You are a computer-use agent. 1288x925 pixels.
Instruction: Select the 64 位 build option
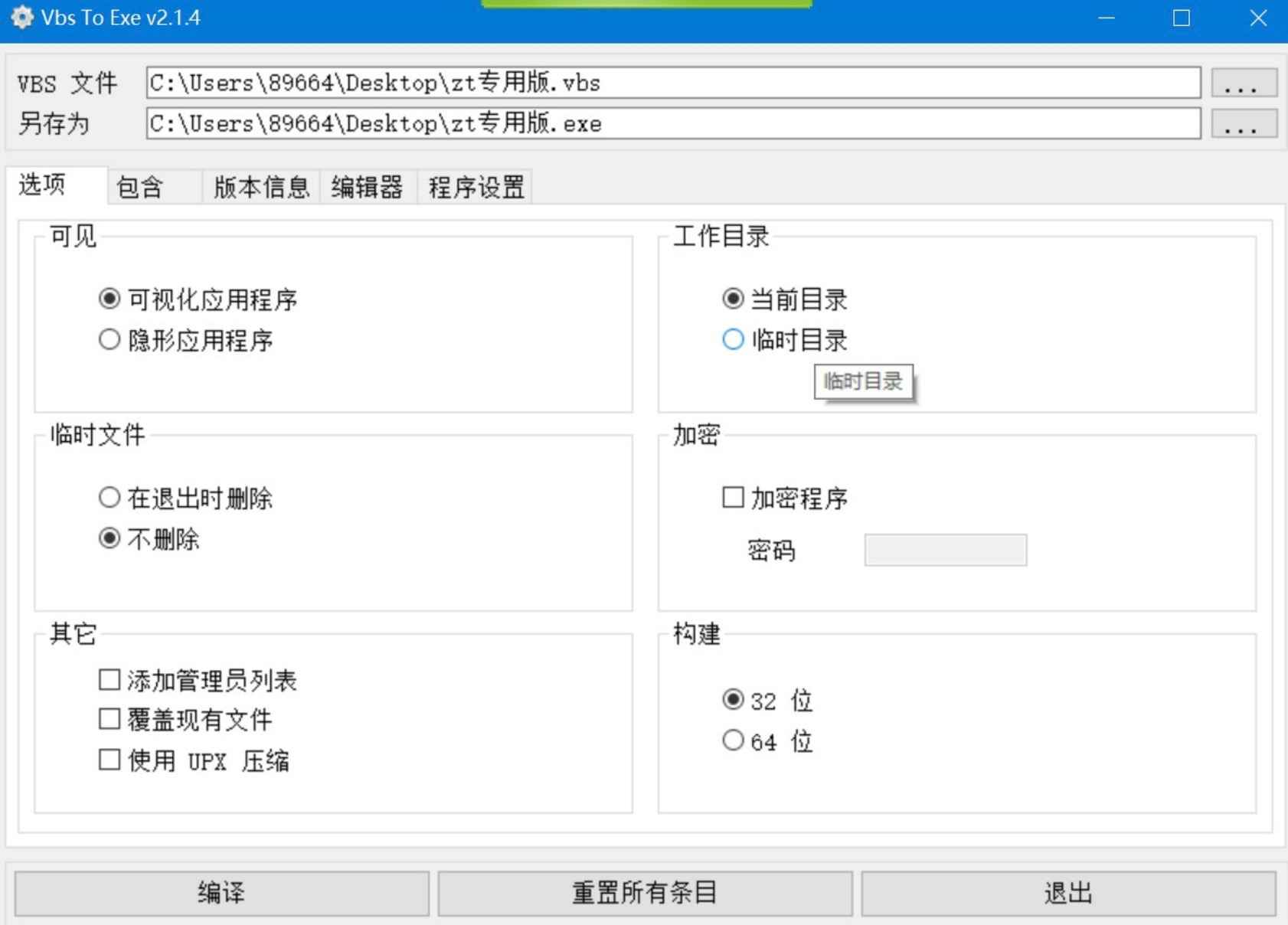(x=733, y=740)
